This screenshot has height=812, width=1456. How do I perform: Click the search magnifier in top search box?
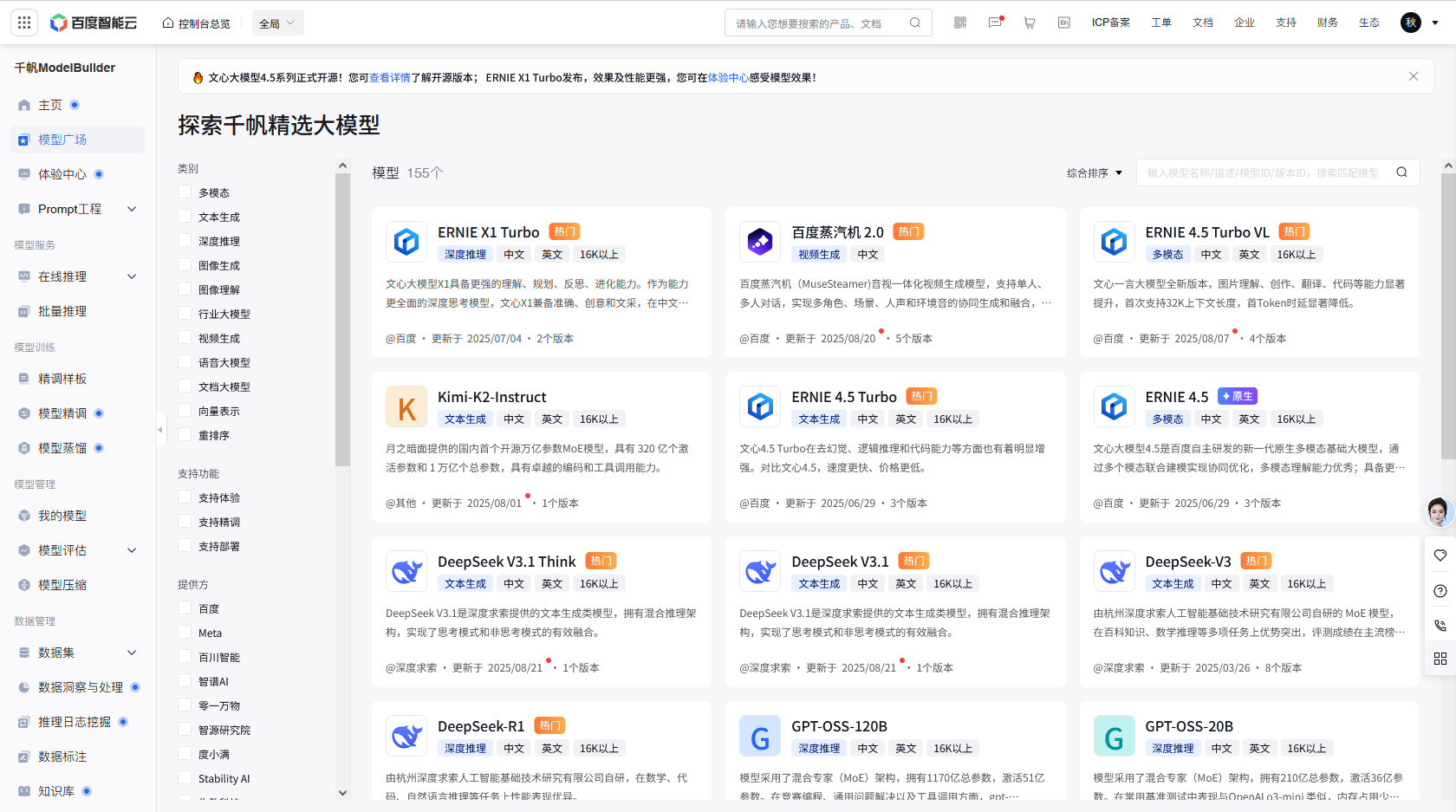tap(915, 23)
